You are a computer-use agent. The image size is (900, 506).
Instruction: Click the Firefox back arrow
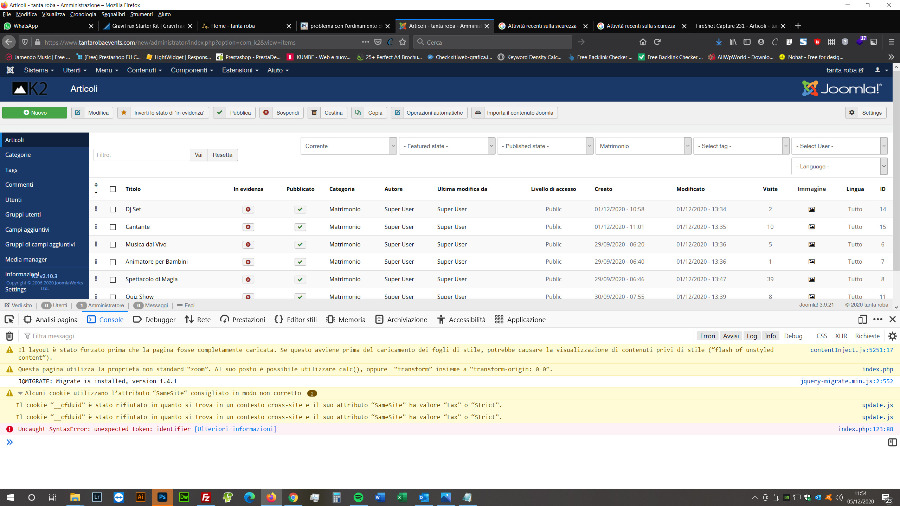pyautogui.click(x=9, y=42)
